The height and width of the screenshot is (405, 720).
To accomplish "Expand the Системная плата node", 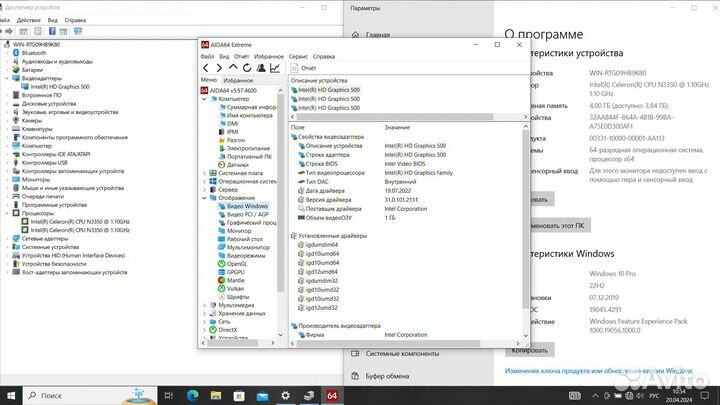I will 204,173.
